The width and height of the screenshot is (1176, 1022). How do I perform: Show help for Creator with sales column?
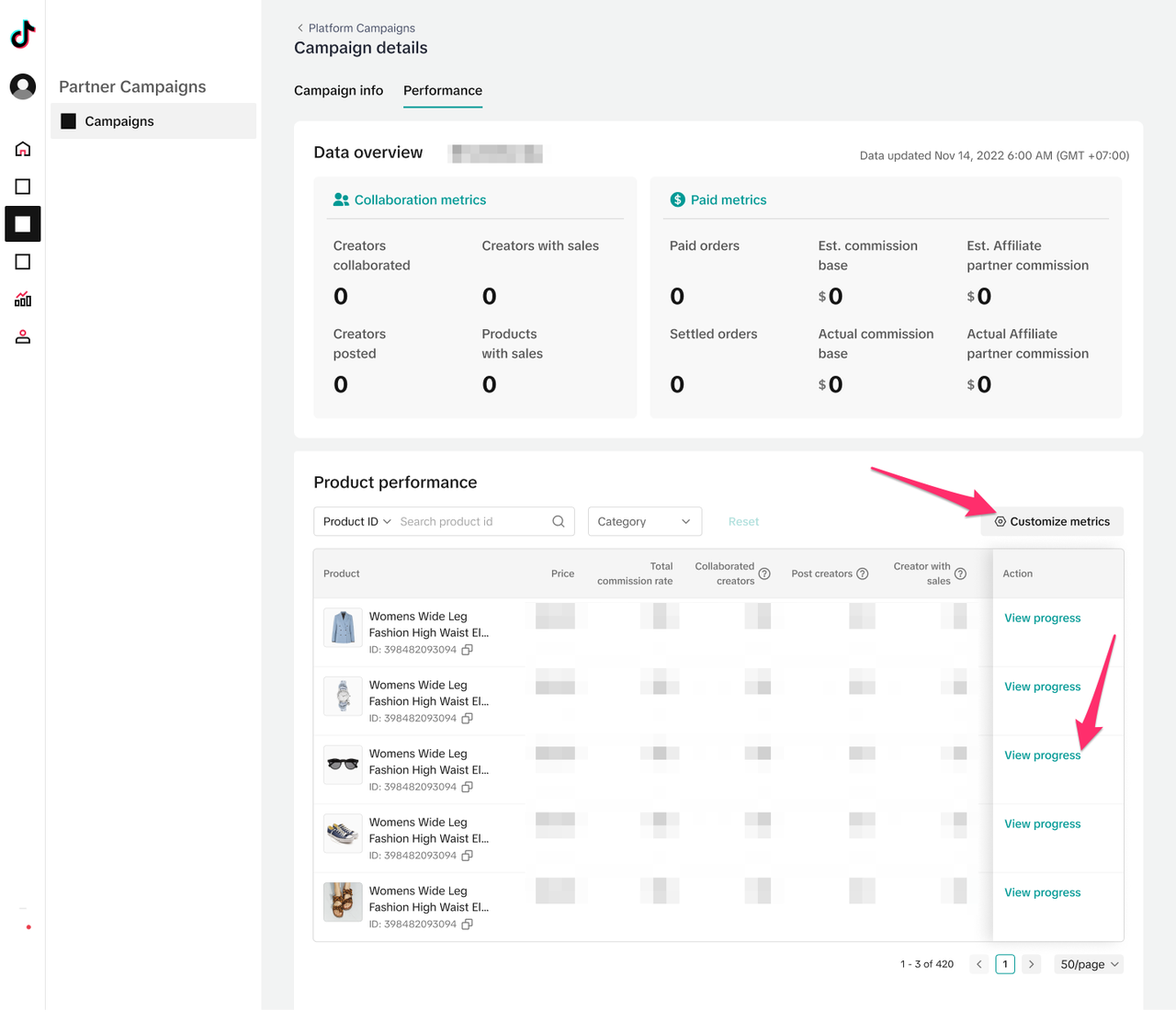pyautogui.click(x=960, y=573)
